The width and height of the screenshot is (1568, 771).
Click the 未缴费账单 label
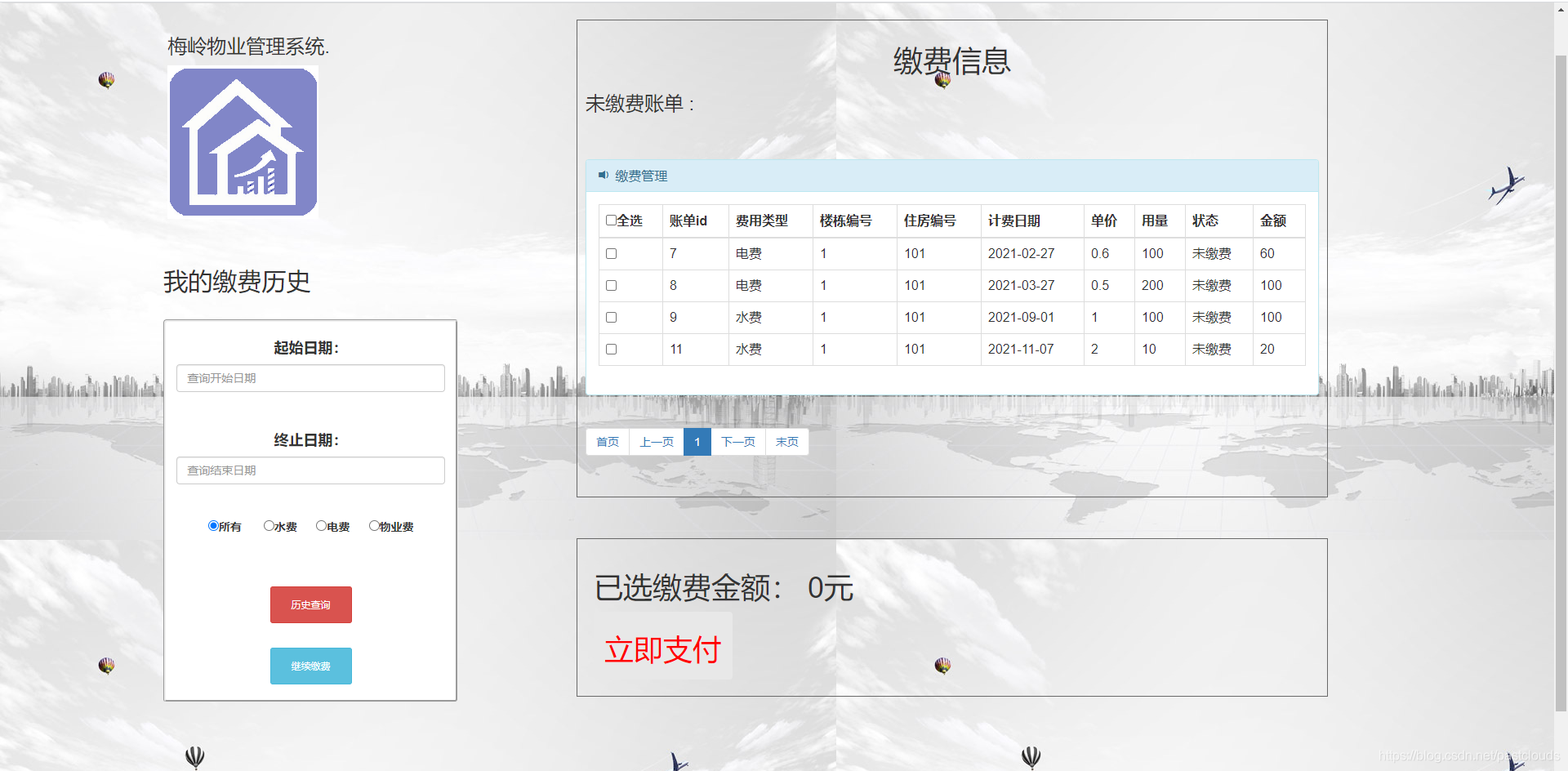pyautogui.click(x=639, y=104)
